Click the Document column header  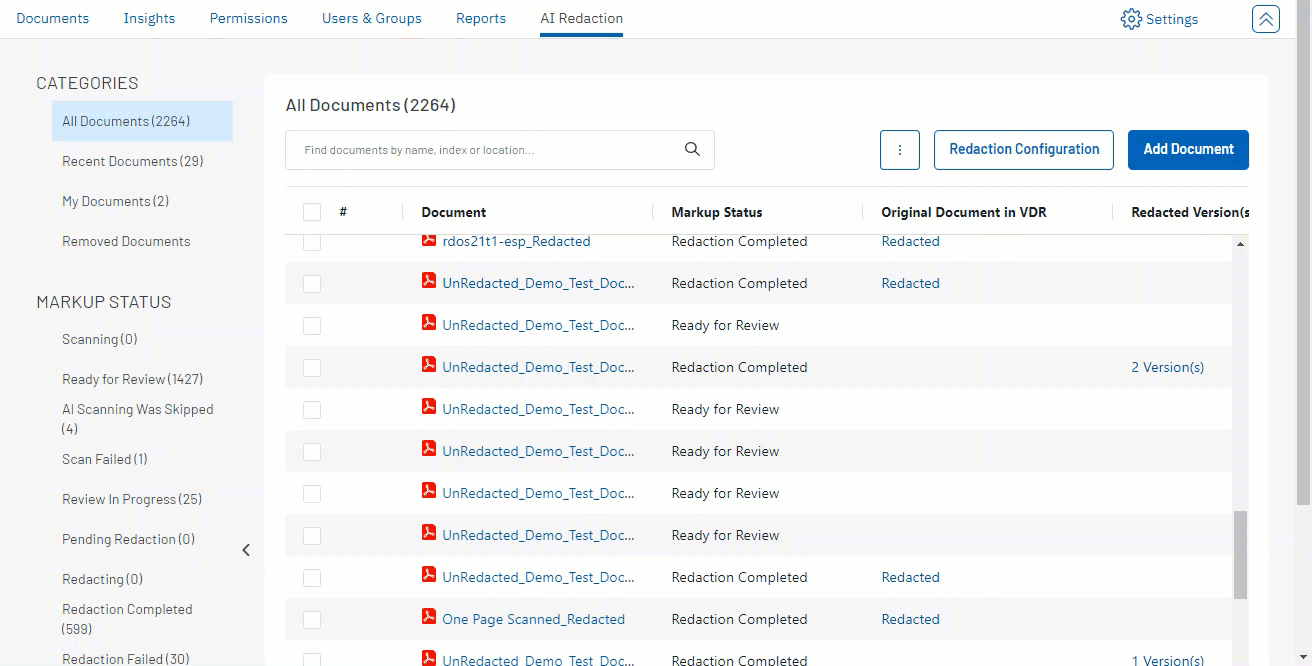(x=454, y=212)
